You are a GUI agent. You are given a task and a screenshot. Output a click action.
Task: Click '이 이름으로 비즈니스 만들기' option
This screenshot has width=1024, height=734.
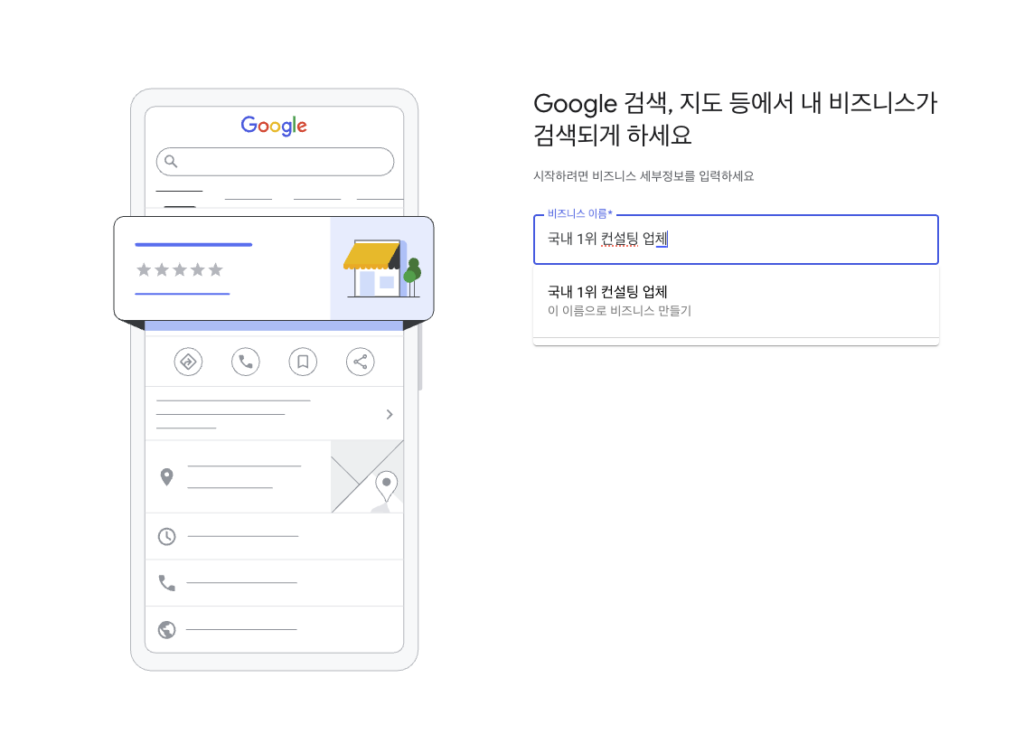619,311
